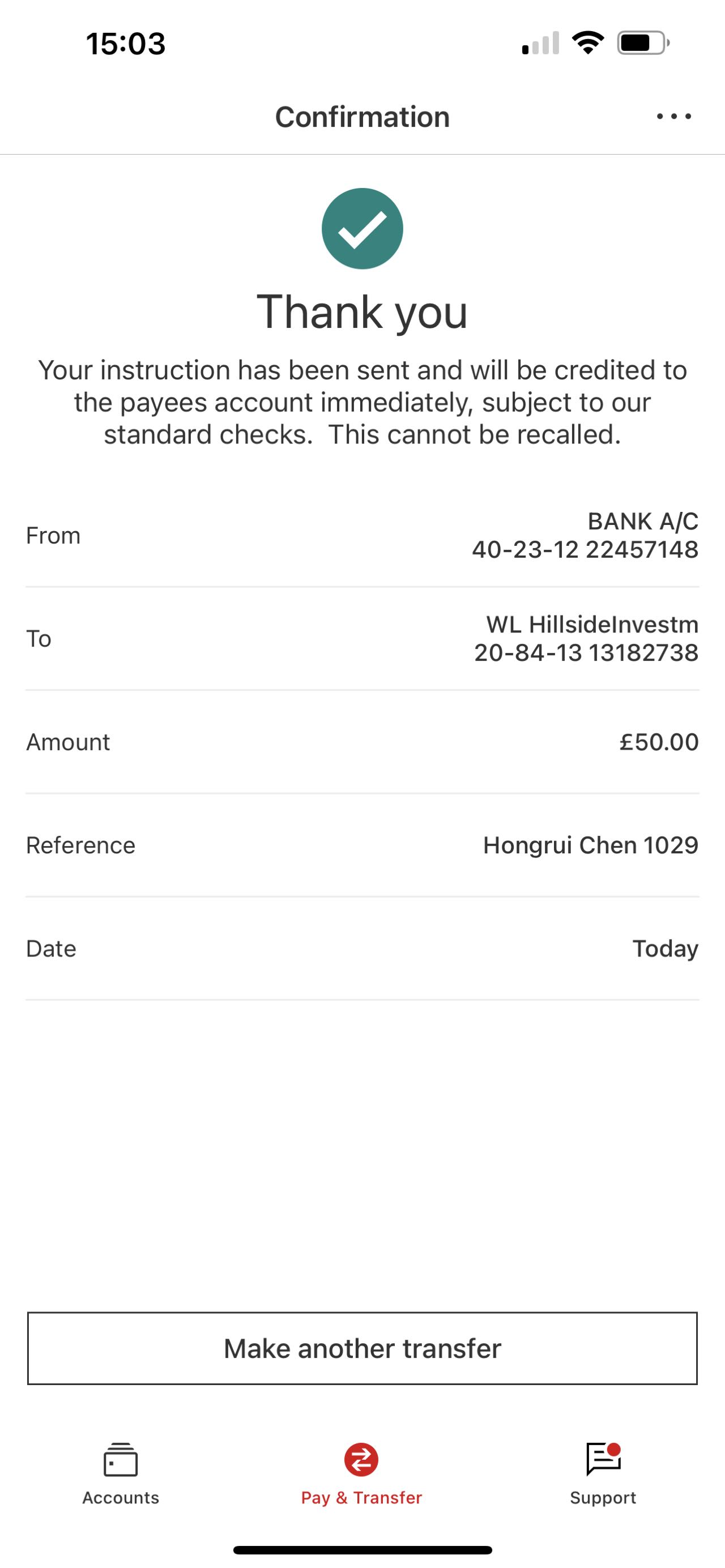Tap the Accounts wallet icon

[x=121, y=1460]
